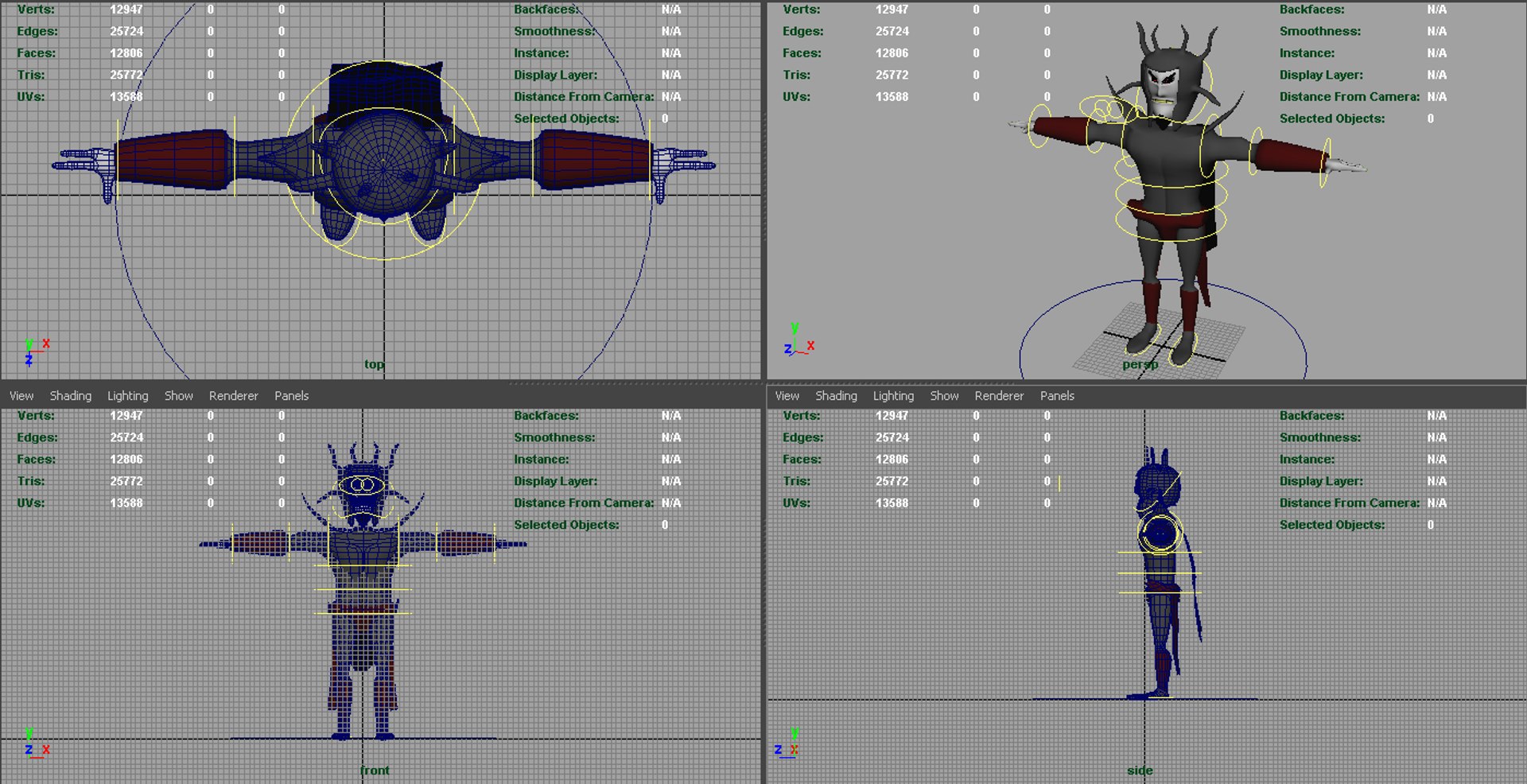Open the View menu in the front viewport
The width and height of the screenshot is (1527, 784).
[21, 396]
